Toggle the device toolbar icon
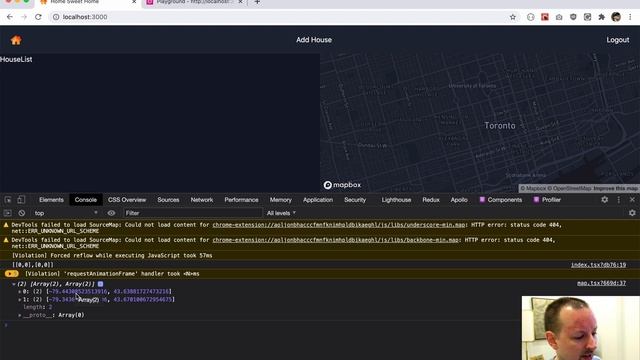 tap(21, 200)
